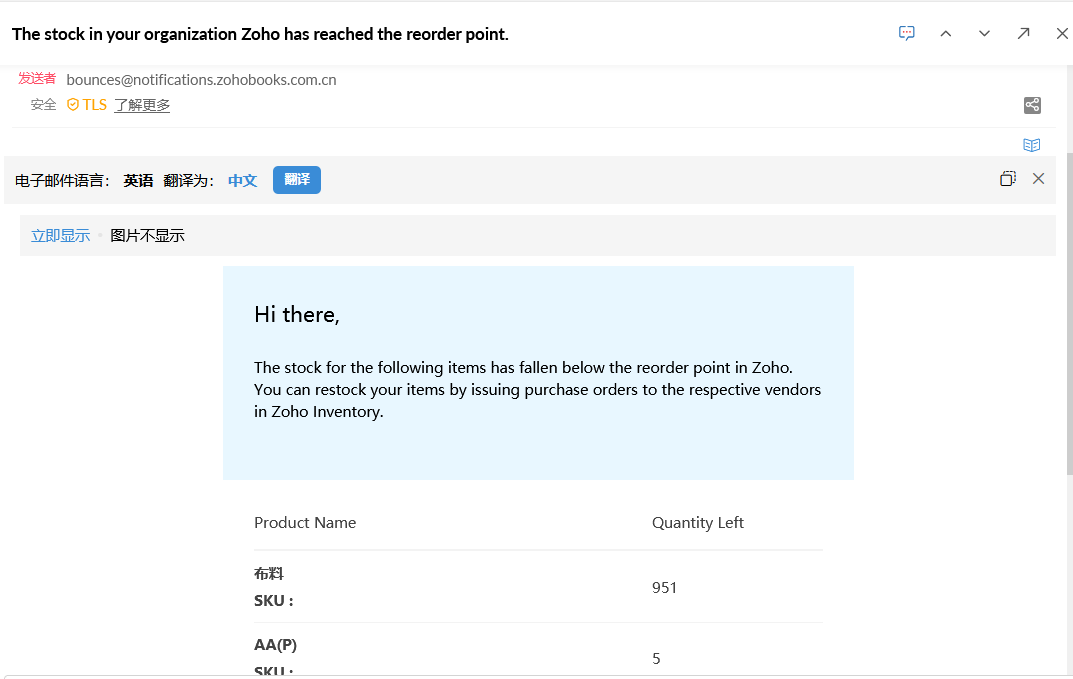Go to previous email with up chevron

[x=945, y=33]
